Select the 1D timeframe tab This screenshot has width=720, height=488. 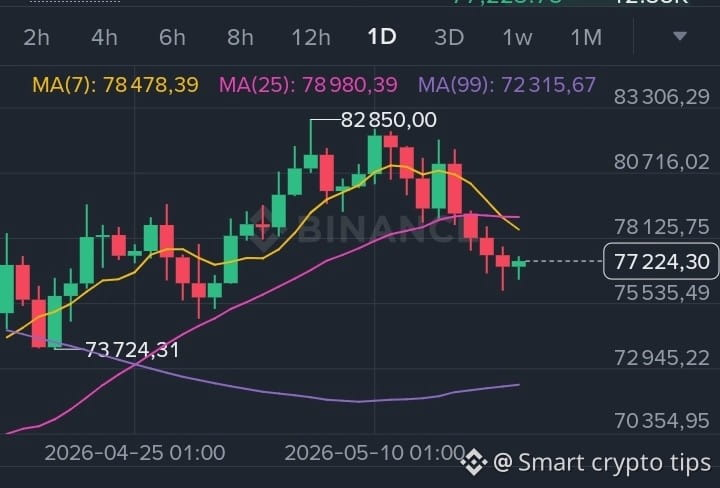382,36
